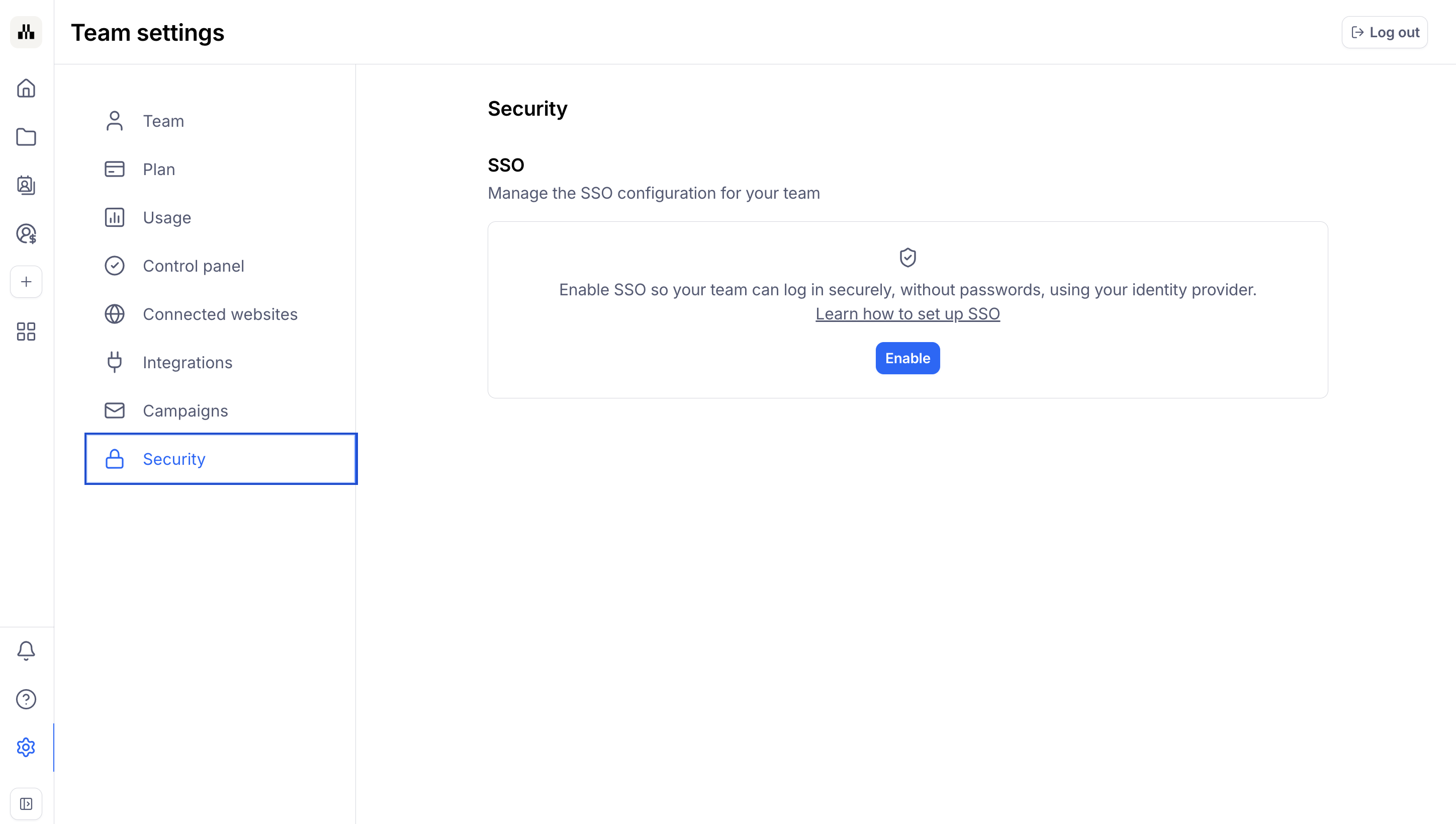Open the folder icon in the left rail
This screenshot has height=824, width=1456.
(x=26, y=137)
